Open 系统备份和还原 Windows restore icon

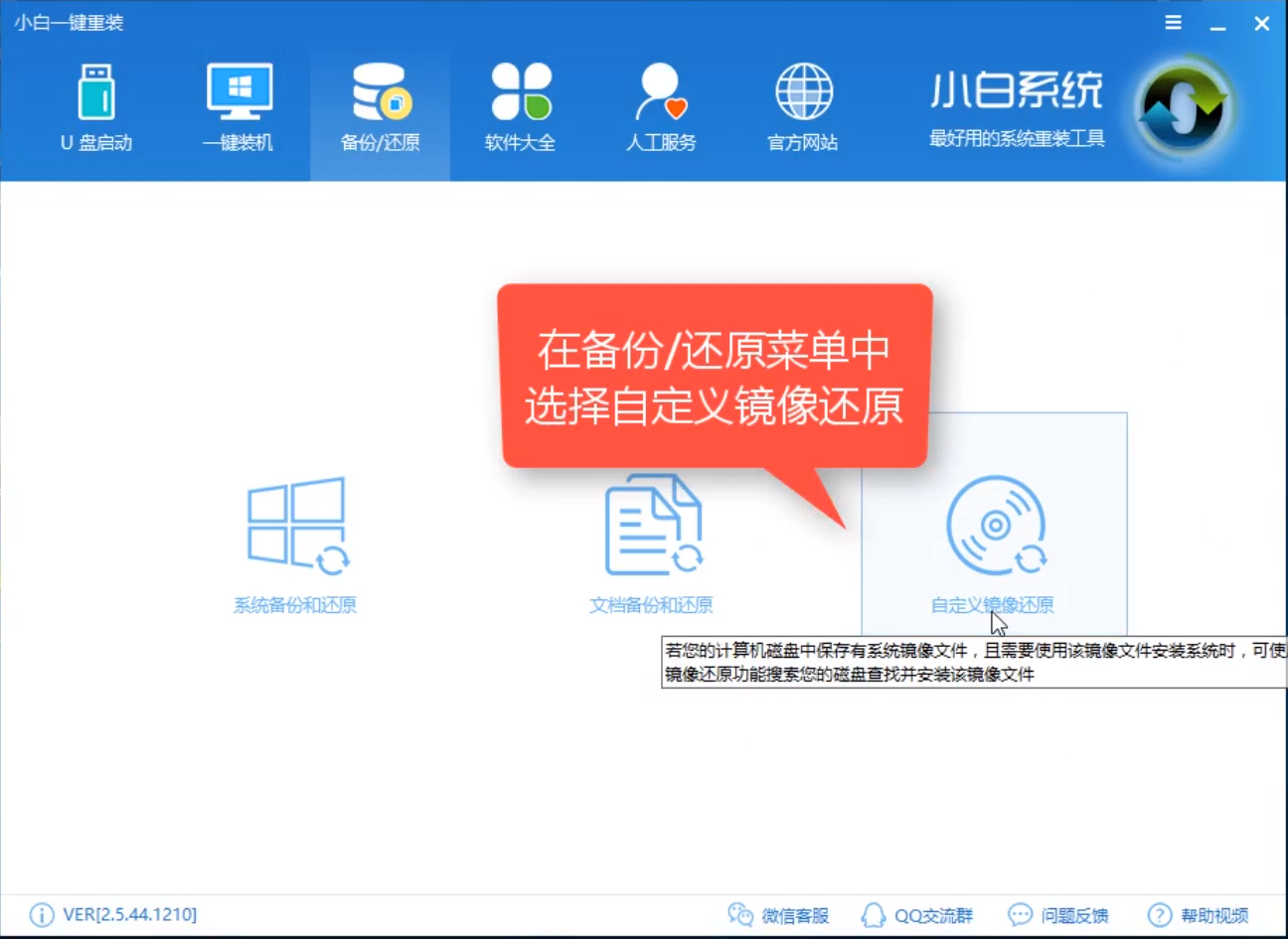(x=297, y=527)
